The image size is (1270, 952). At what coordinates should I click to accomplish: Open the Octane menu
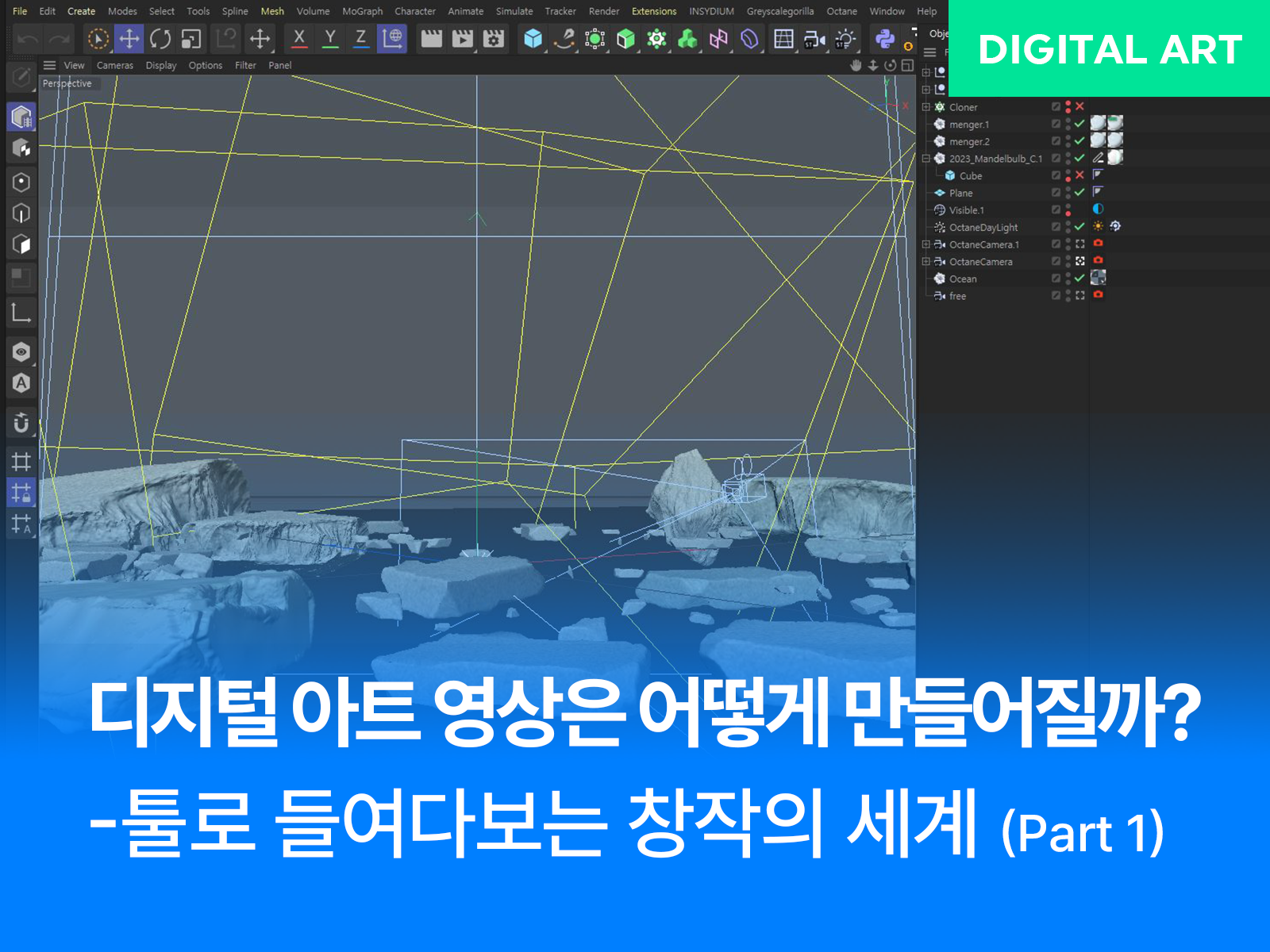[841, 11]
